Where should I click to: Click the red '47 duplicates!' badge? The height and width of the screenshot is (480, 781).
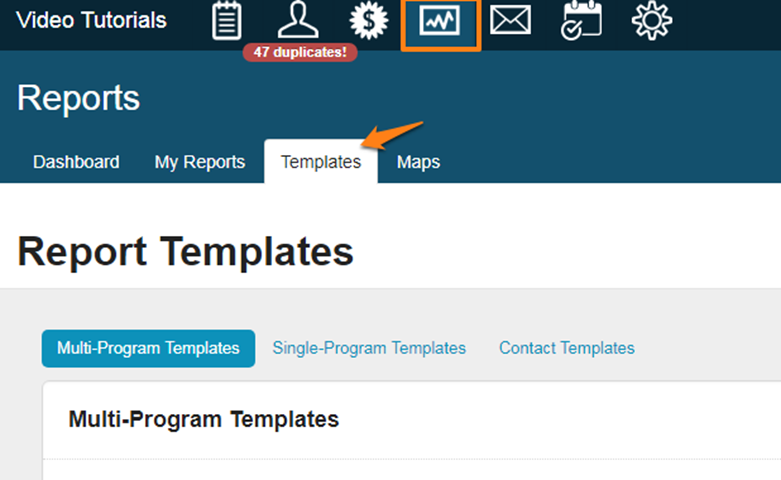point(300,52)
